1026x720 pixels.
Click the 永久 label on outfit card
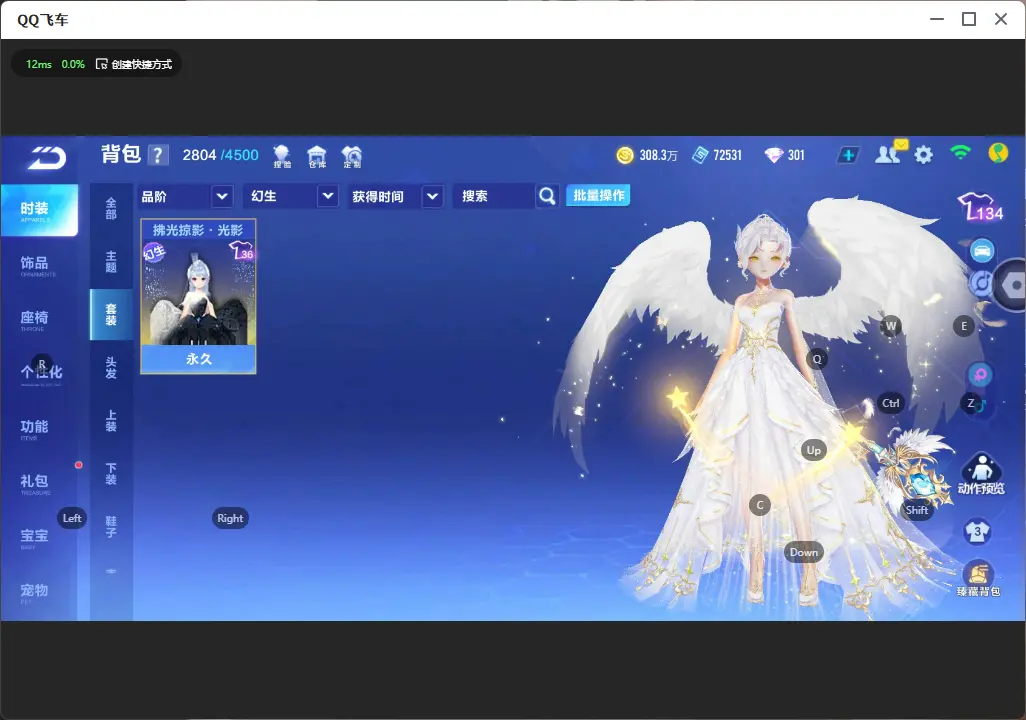pos(199,359)
